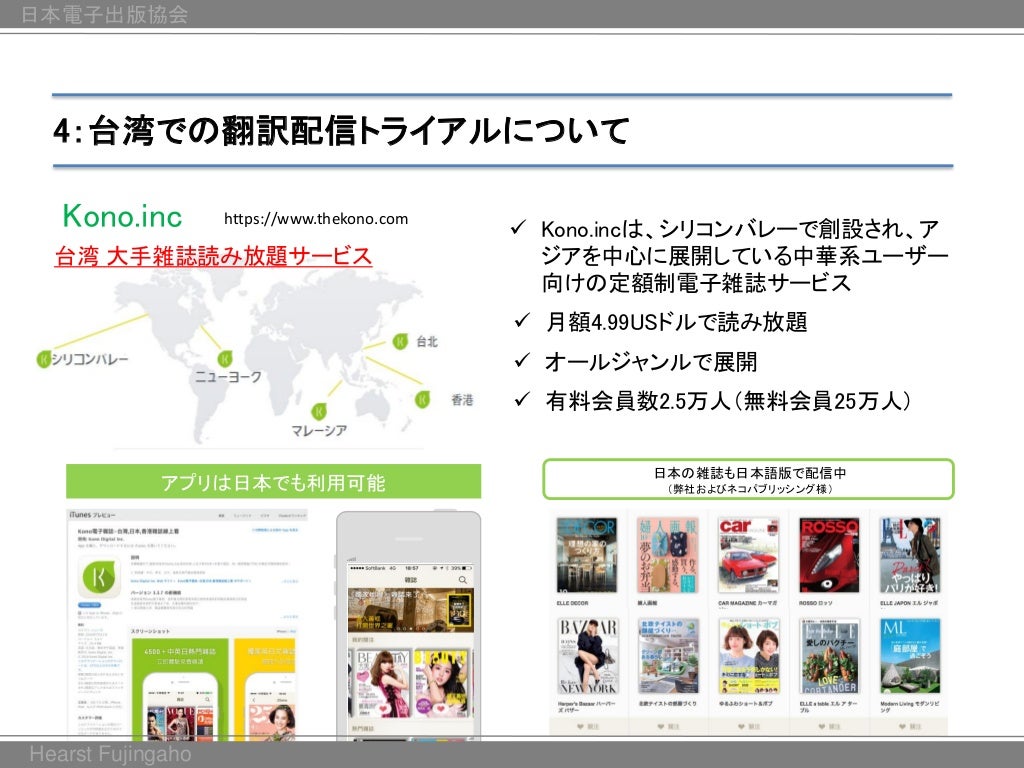This screenshot has height=768, width=1024.
Task: Click the yellow app screenshot in iTunes preview
Action: coord(266,690)
